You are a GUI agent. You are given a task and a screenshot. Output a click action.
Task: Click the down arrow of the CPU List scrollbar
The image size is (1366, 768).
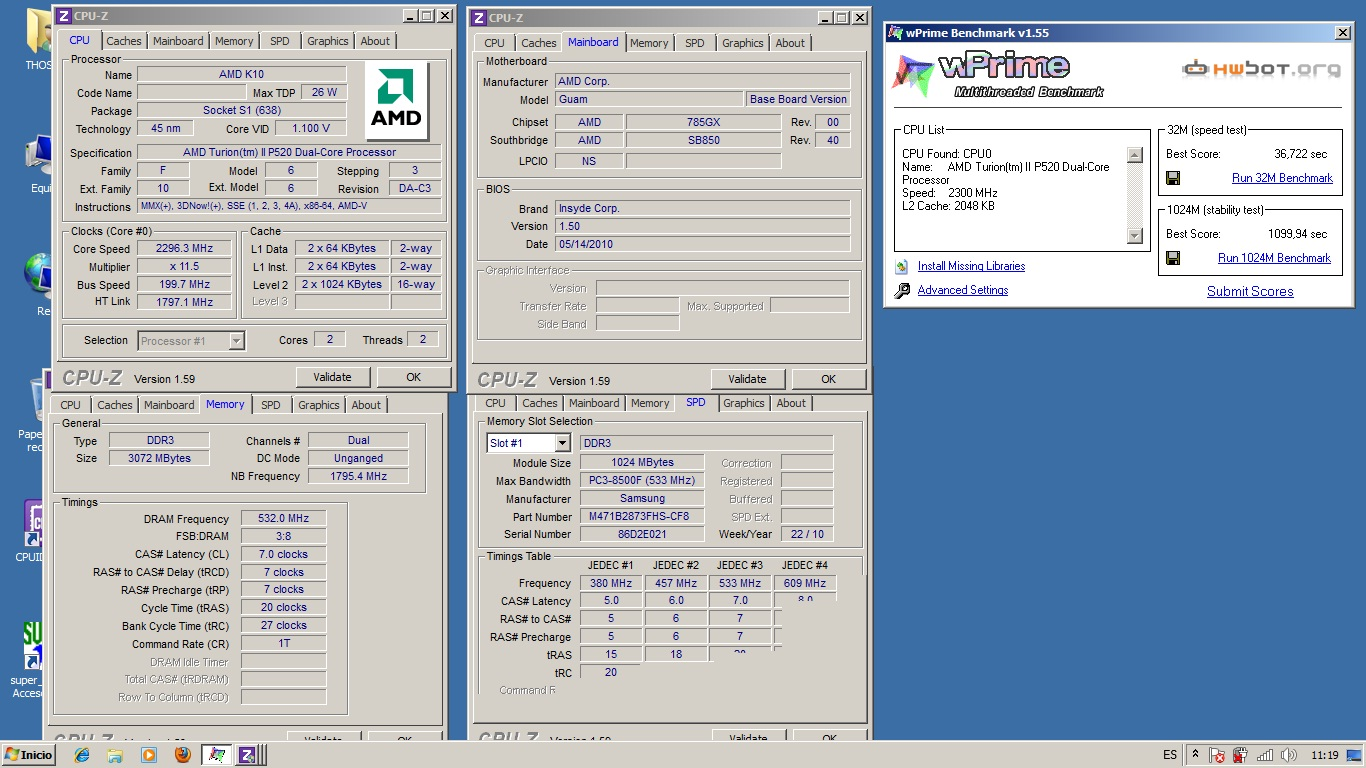[1134, 236]
